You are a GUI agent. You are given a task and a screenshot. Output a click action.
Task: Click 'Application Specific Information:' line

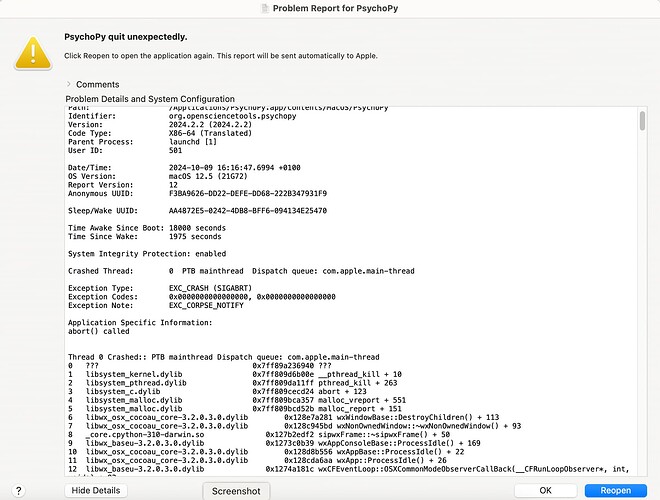(x=140, y=322)
